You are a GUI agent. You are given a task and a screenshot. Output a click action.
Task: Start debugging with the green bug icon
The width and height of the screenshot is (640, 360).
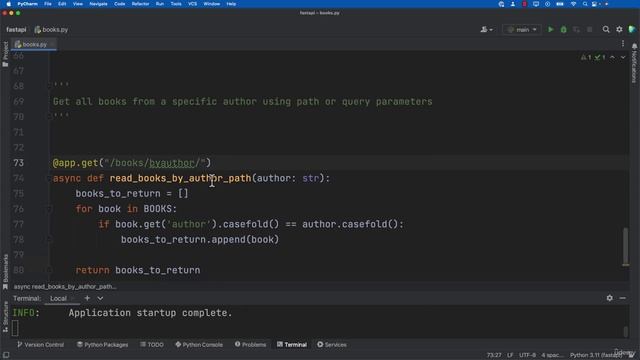(x=564, y=29)
